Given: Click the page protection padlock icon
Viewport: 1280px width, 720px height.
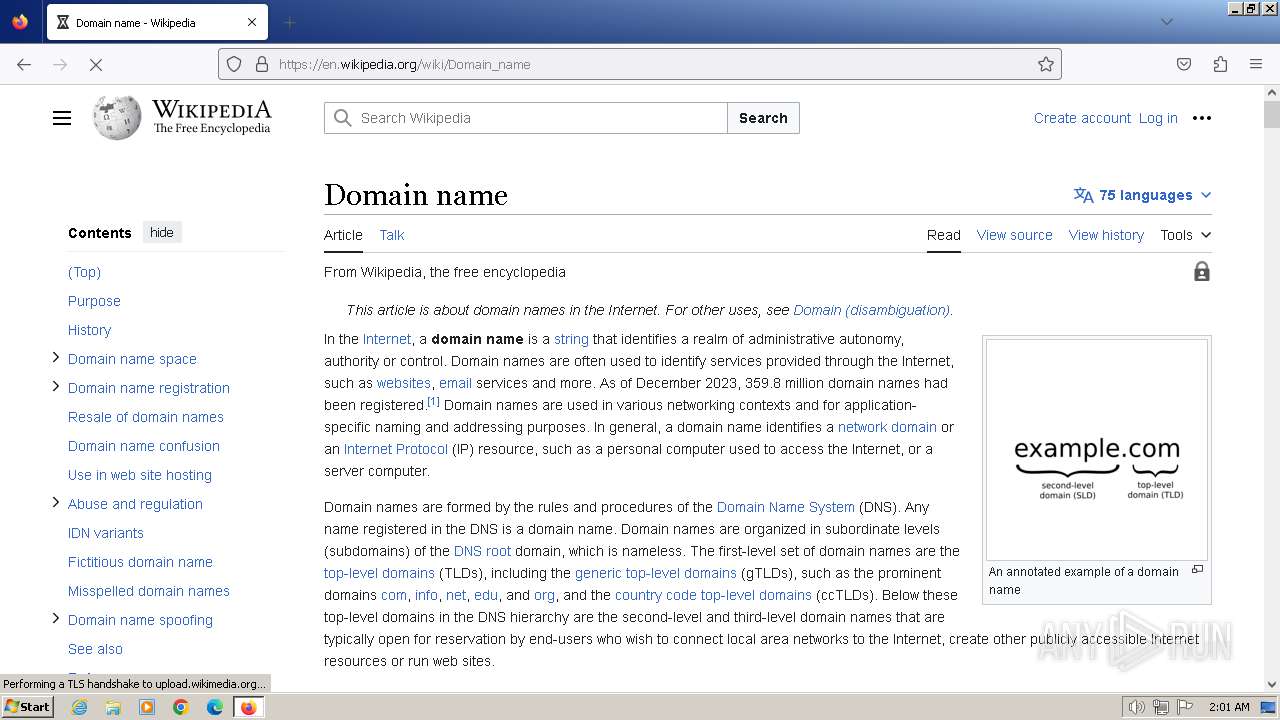Looking at the screenshot, I should pyautogui.click(x=1202, y=272).
